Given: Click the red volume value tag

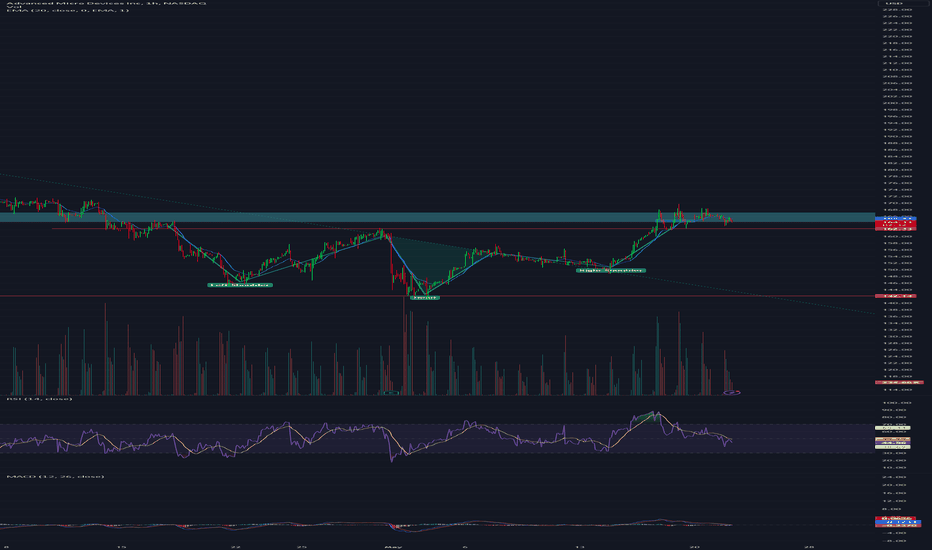Looking at the screenshot, I should (x=899, y=382).
